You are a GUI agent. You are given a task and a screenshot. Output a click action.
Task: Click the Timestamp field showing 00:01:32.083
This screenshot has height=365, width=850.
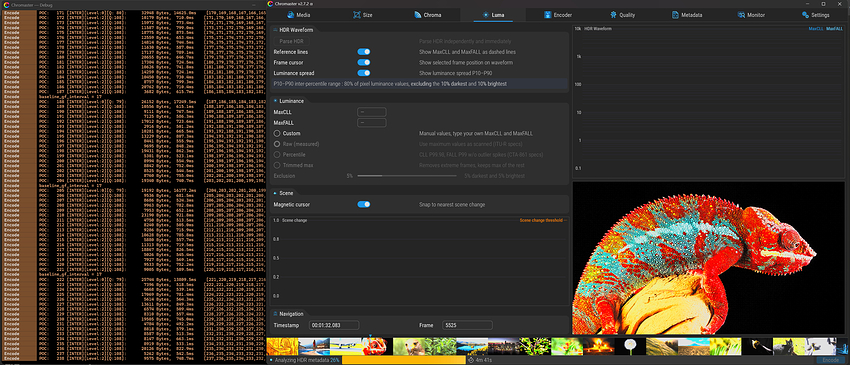(334, 325)
